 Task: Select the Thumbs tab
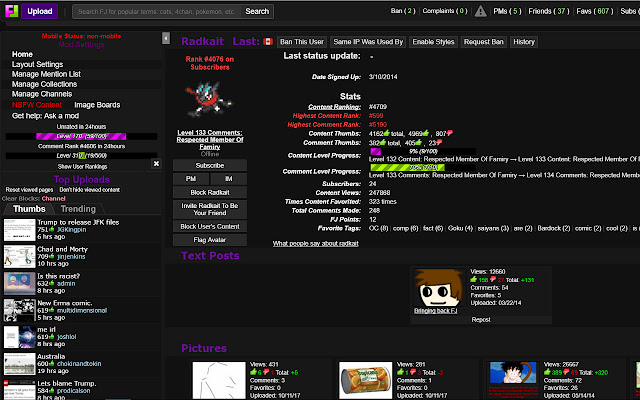tap(28, 209)
